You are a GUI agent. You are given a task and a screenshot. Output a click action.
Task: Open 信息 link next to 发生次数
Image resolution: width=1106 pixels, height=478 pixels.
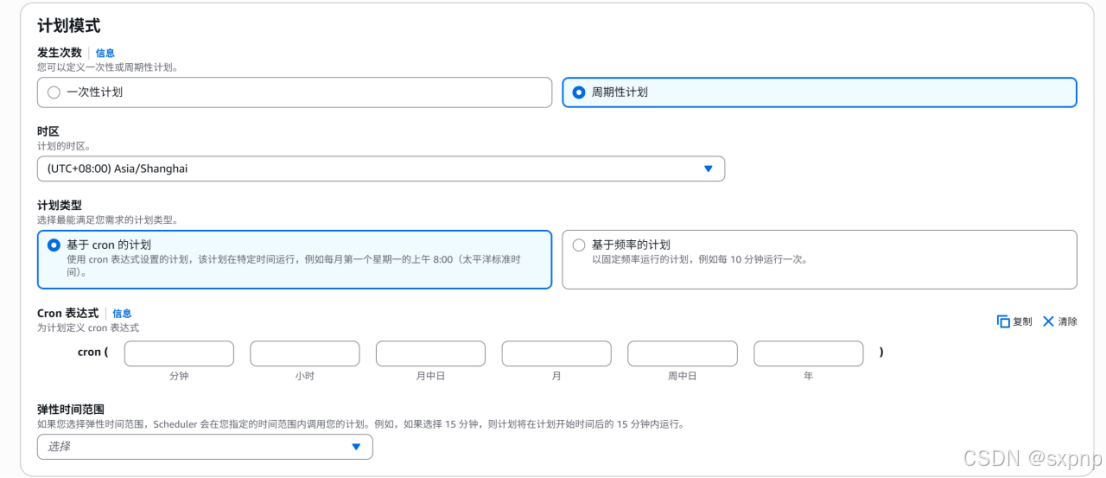click(x=105, y=53)
